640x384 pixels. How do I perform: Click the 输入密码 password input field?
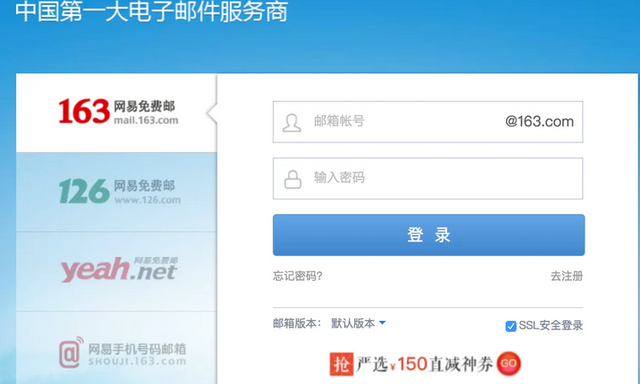(428, 178)
